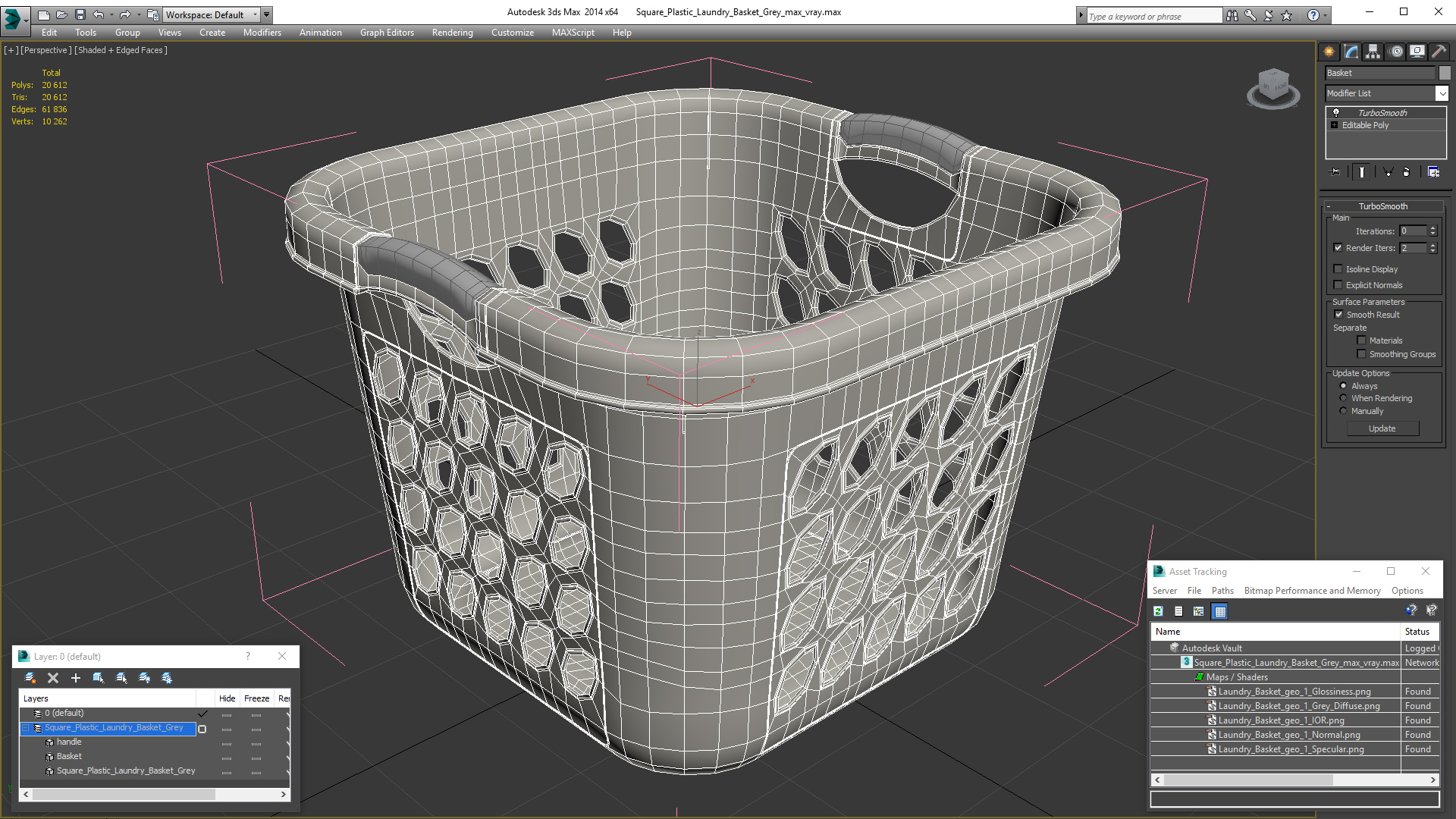Select the When Rendering update option

tap(1343, 398)
